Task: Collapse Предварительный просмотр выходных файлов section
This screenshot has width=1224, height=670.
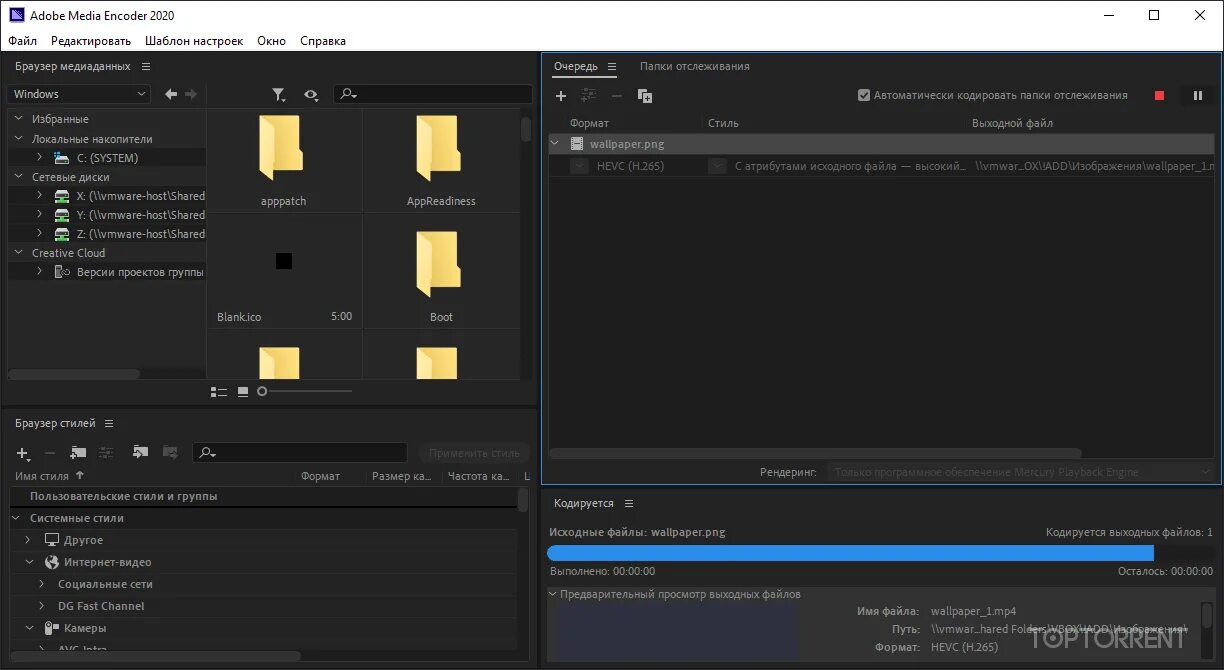Action: click(x=553, y=594)
